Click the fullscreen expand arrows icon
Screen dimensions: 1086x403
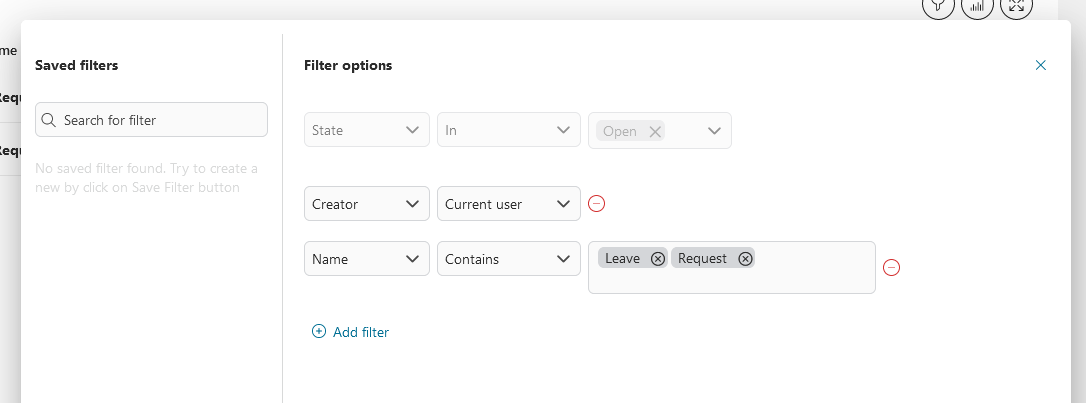point(1016,6)
